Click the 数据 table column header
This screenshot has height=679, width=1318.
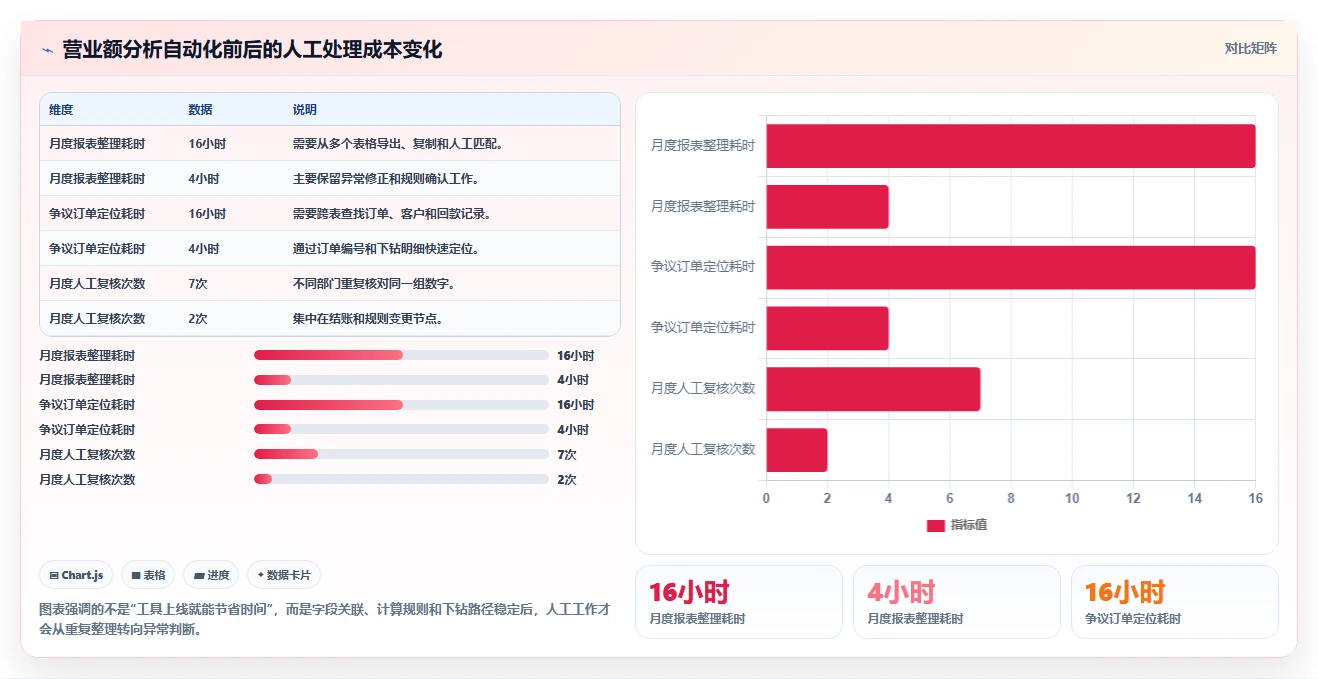pyautogui.click(x=200, y=110)
